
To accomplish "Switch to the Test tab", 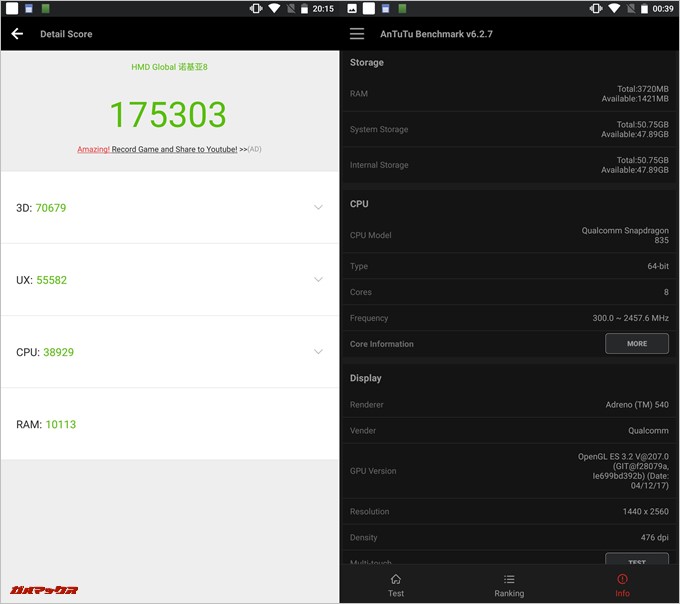I will coord(396,585).
